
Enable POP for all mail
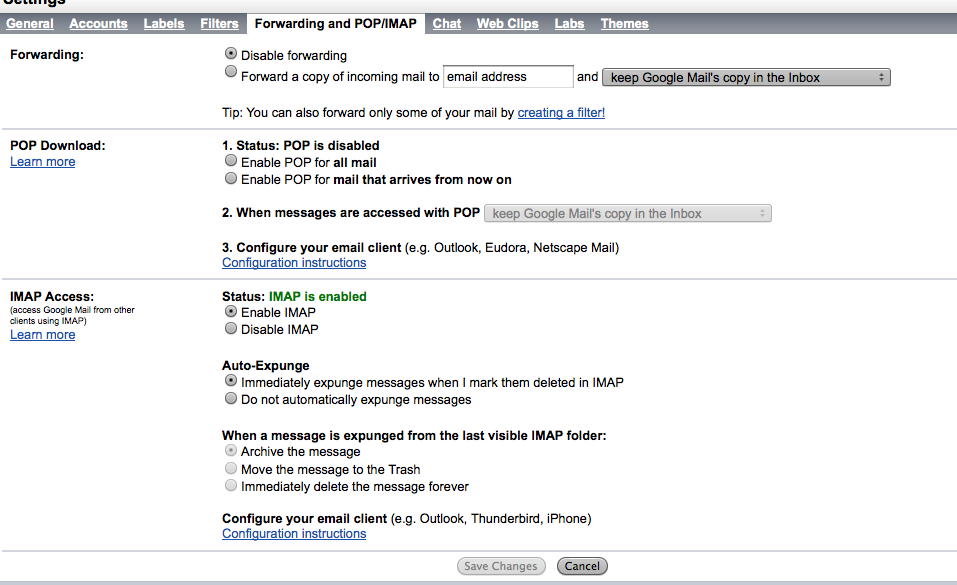pyautogui.click(x=231, y=161)
